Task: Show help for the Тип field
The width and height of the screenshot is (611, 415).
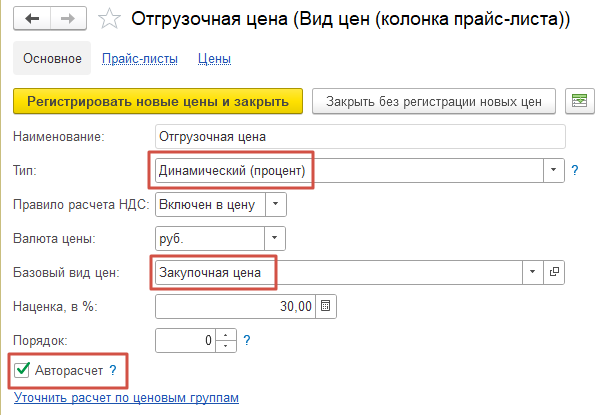Action: pyautogui.click(x=574, y=170)
